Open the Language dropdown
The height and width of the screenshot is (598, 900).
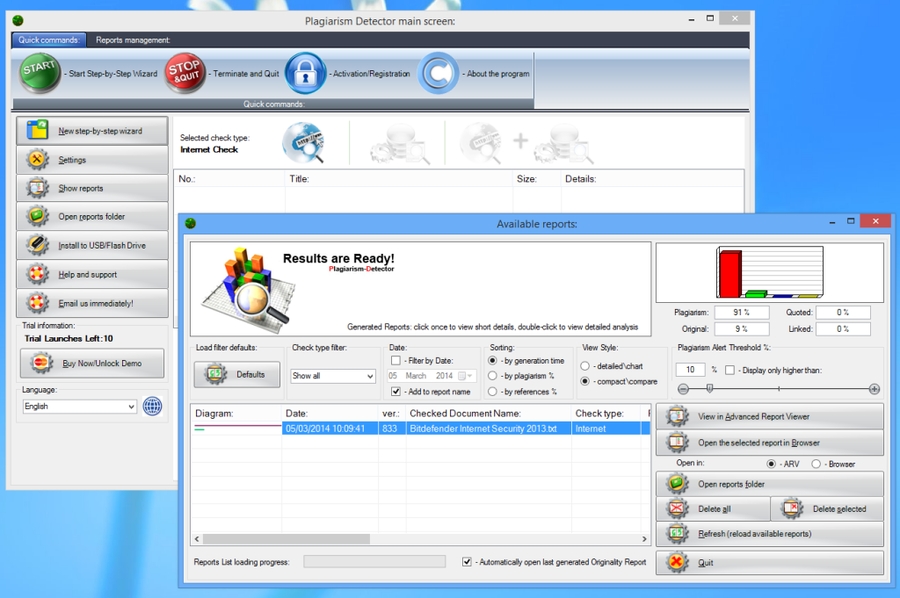pos(130,407)
